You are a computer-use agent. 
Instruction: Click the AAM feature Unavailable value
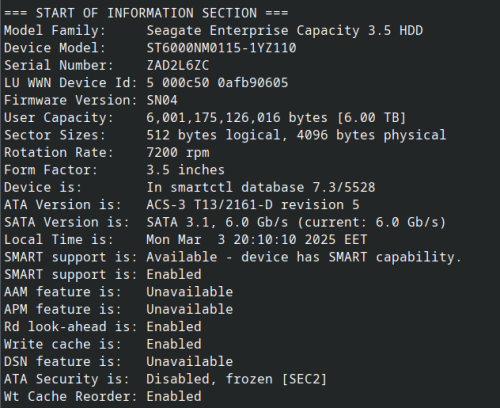190,292
